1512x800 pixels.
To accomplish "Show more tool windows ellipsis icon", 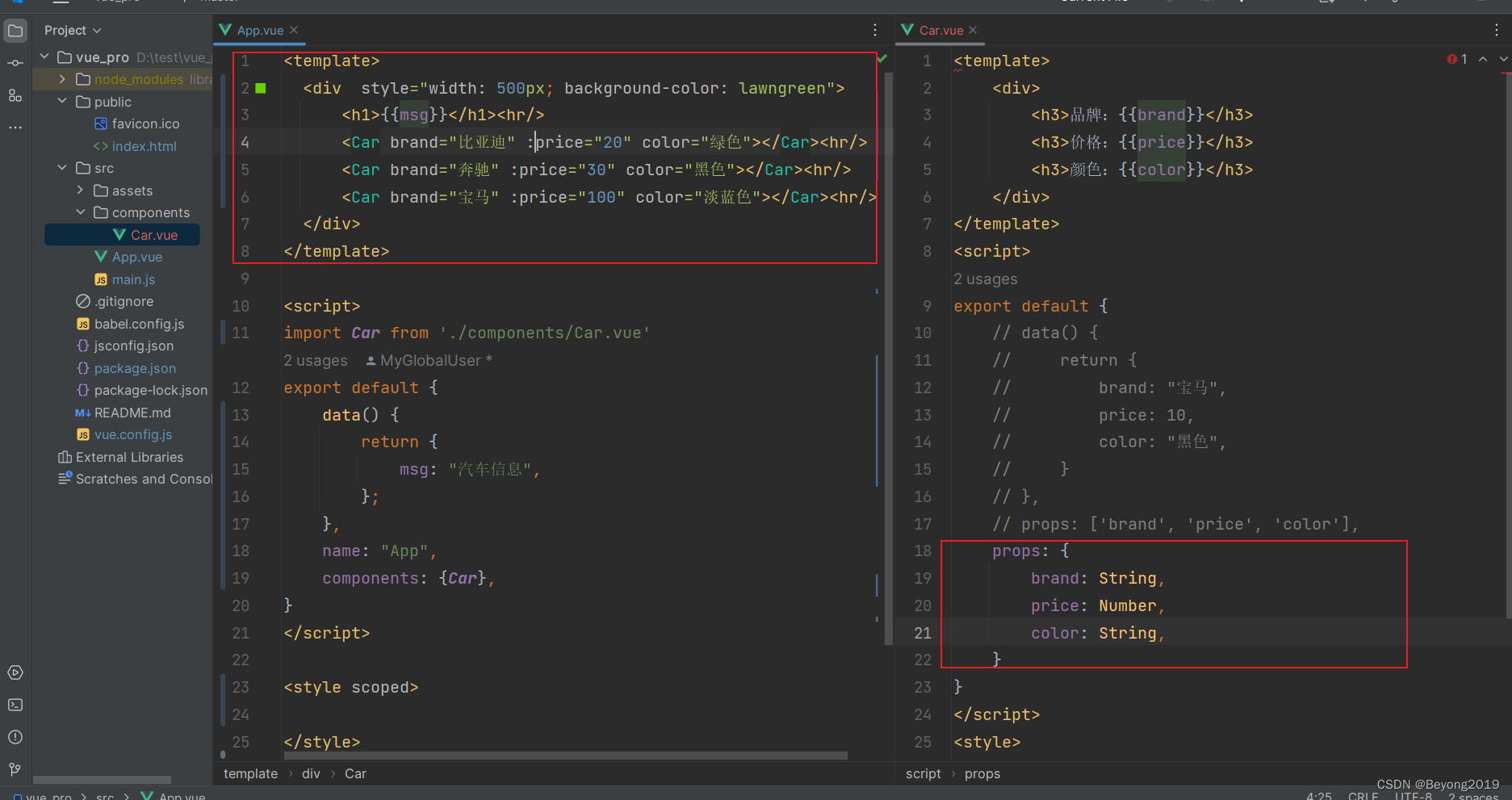I will (x=15, y=128).
